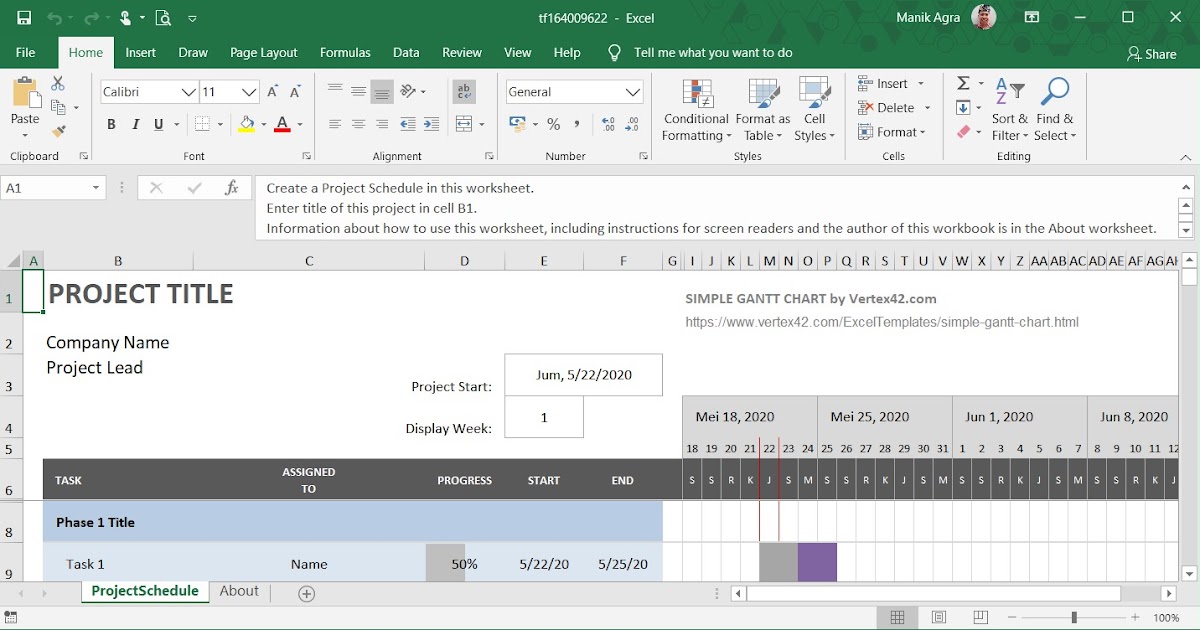The width and height of the screenshot is (1200, 630).
Task: Add a new sheet with plus icon
Action: point(307,593)
